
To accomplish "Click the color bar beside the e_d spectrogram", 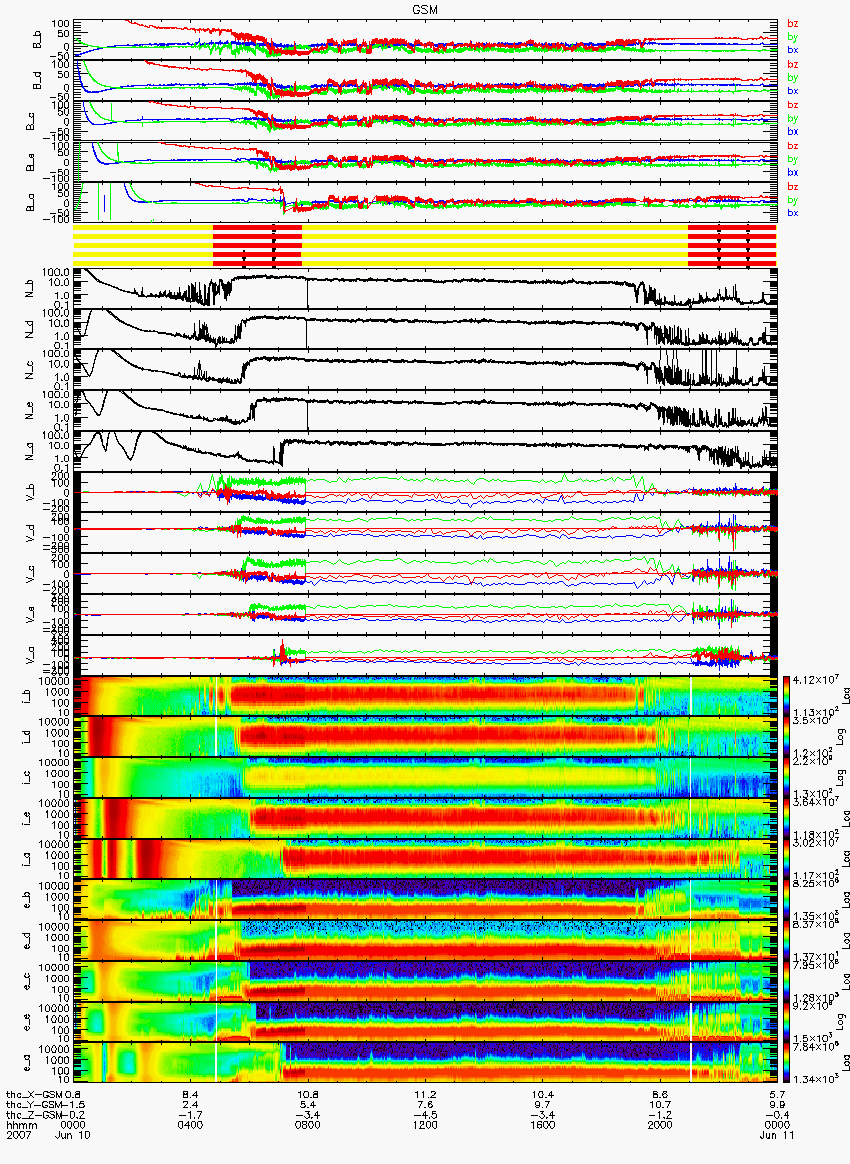I will [x=785, y=940].
